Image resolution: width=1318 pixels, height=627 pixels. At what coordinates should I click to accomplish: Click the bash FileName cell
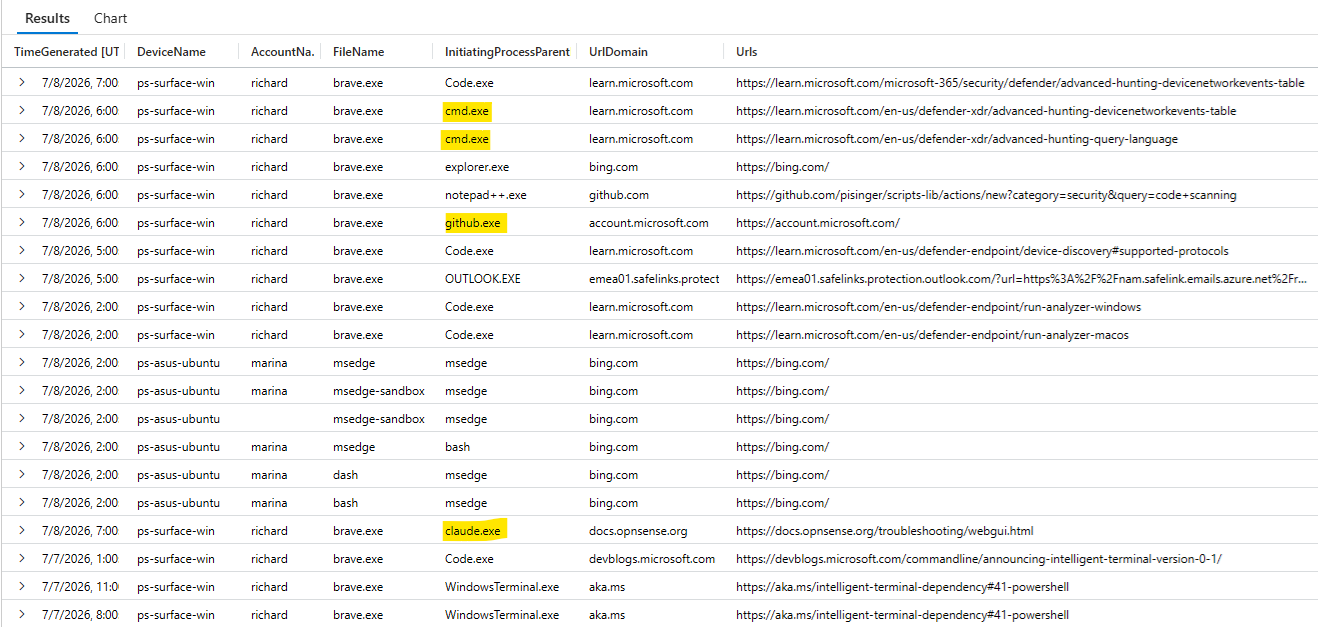click(345, 503)
